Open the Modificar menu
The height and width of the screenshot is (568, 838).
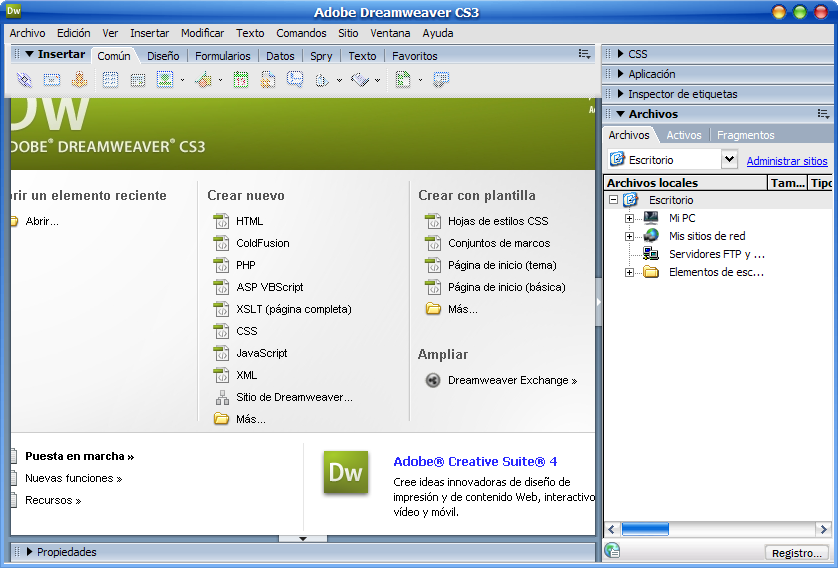[202, 33]
